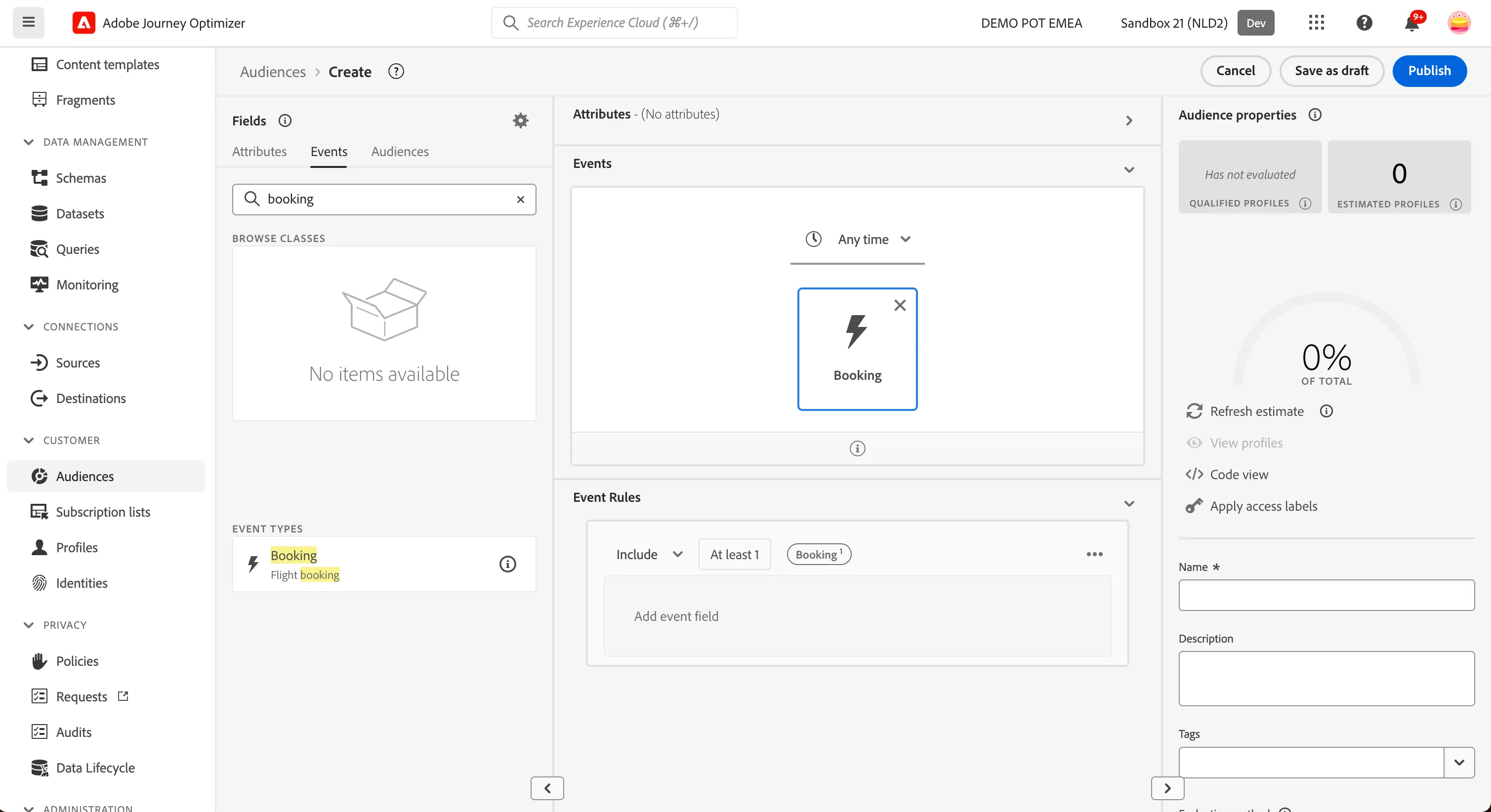Open the app switcher grid icon

coord(1316,23)
